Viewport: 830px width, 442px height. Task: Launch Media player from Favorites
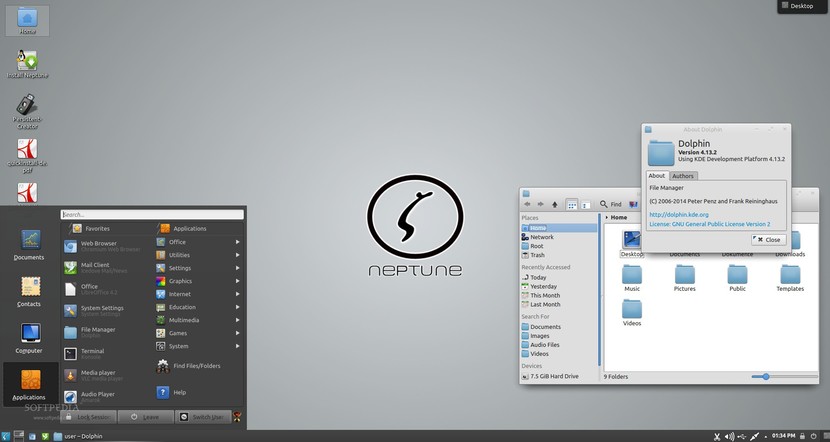point(107,376)
